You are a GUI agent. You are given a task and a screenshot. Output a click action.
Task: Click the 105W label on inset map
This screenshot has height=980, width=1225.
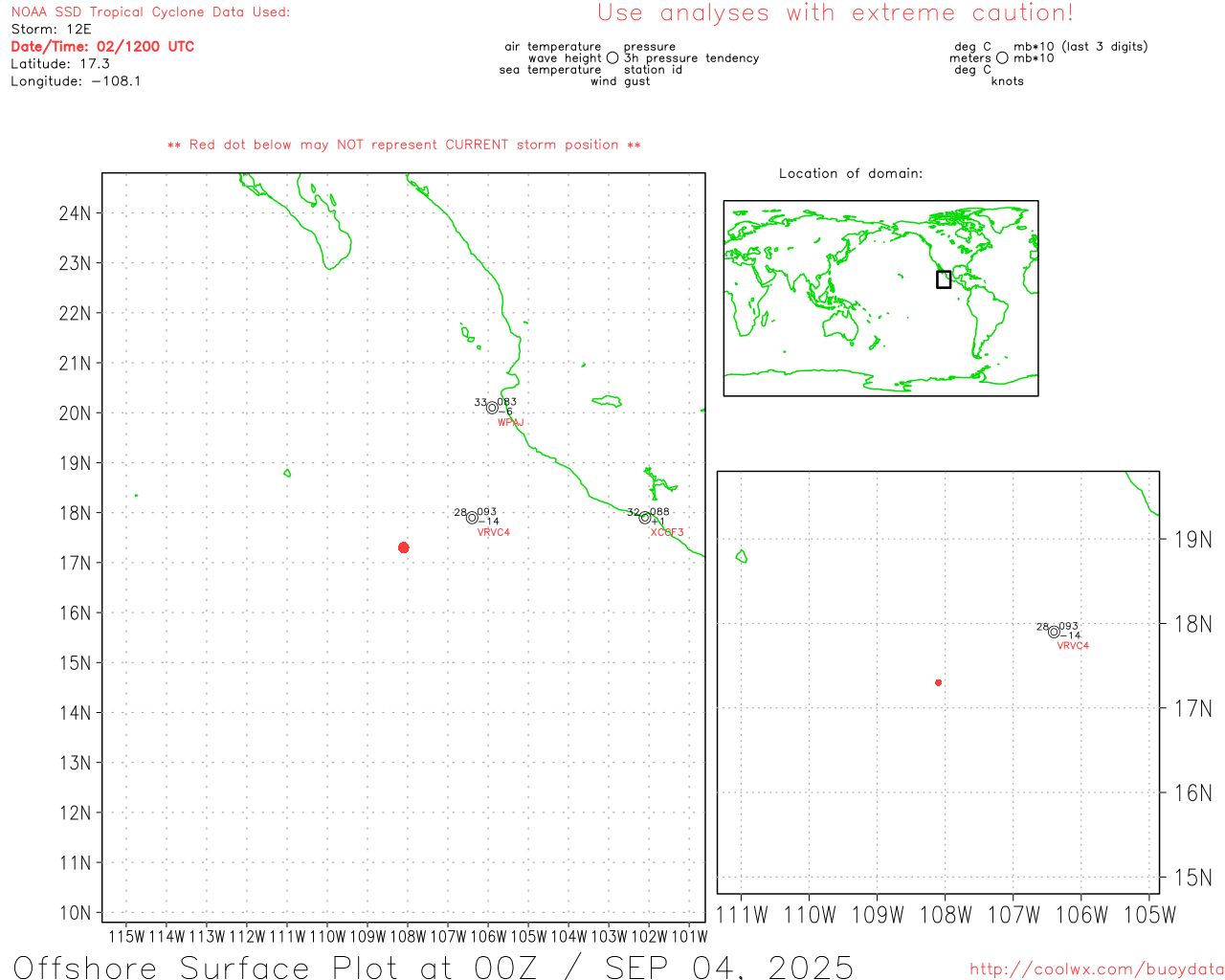[x=1149, y=915]
